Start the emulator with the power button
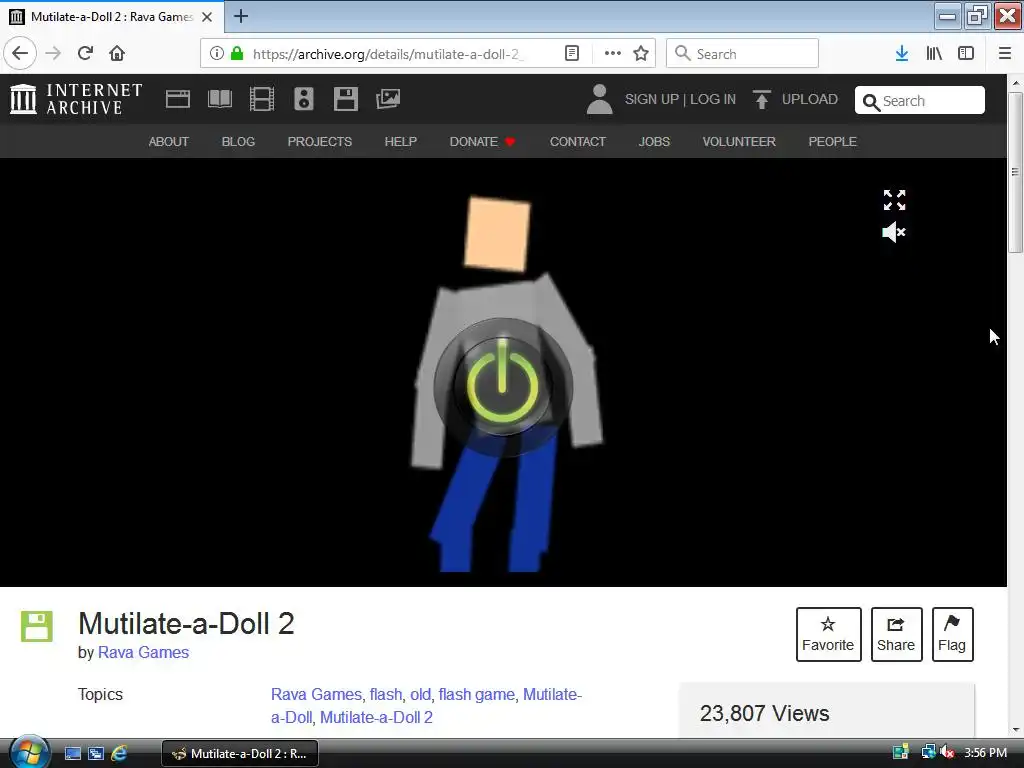1024x768 pixels. (503, 387)
